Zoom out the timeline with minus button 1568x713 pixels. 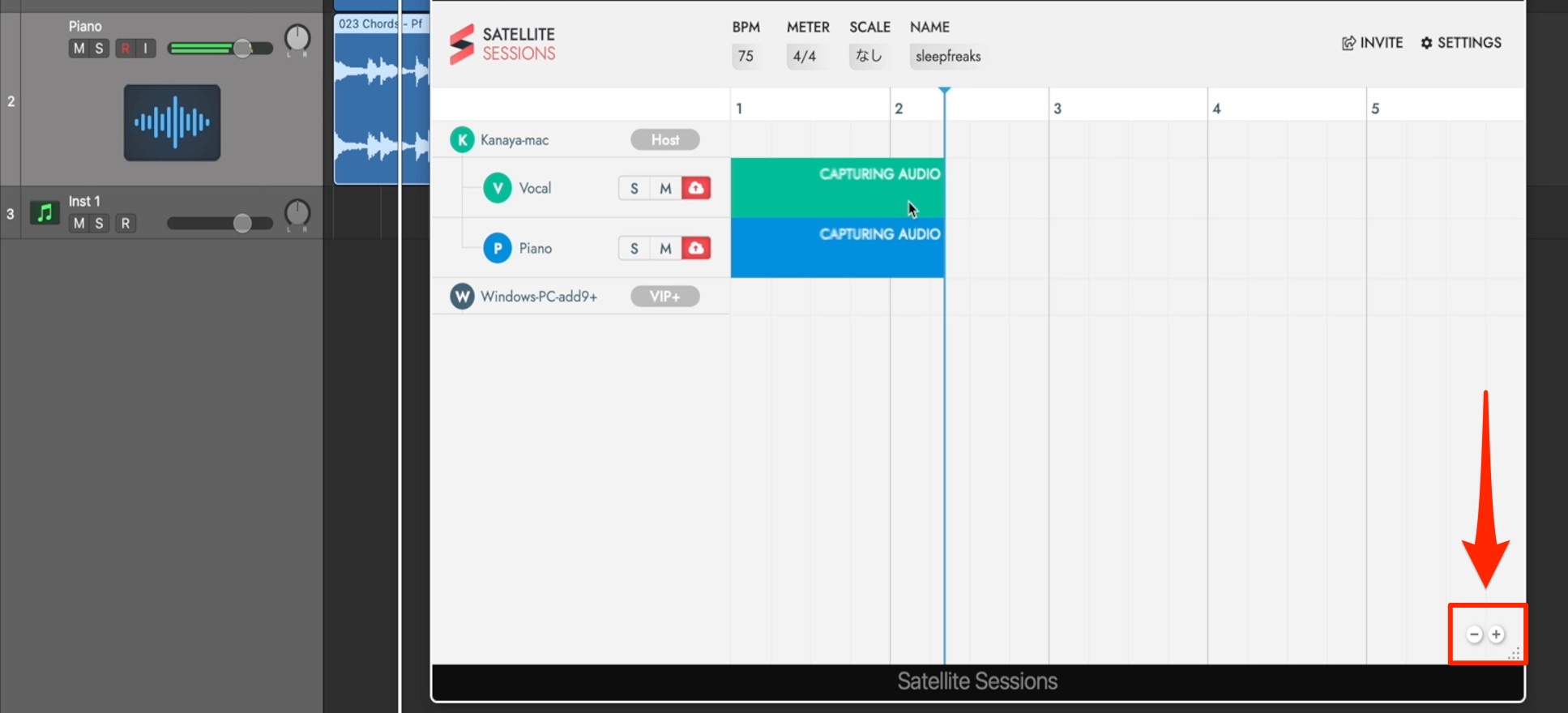point(1475,634)
